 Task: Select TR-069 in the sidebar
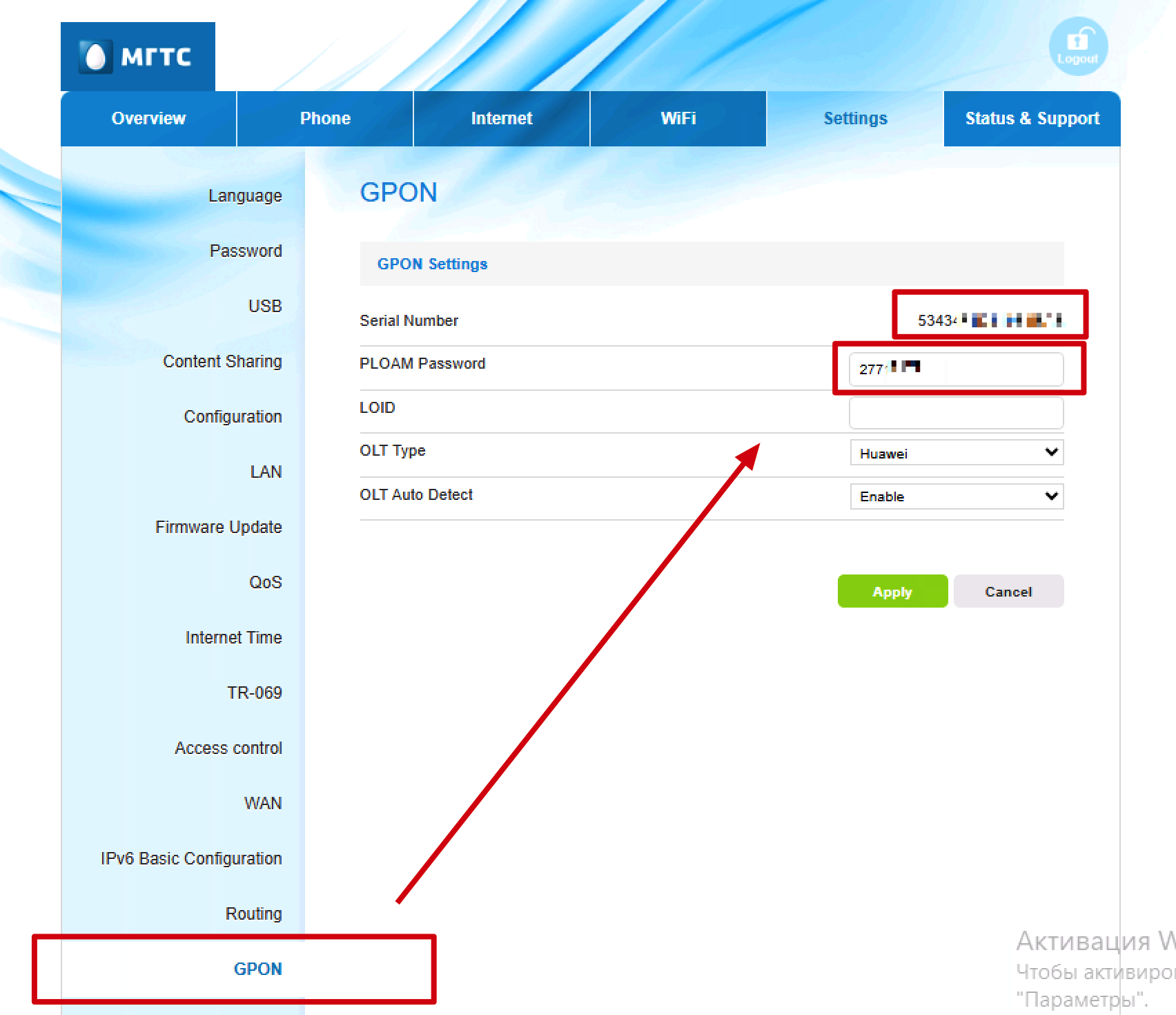coord(254,693)
